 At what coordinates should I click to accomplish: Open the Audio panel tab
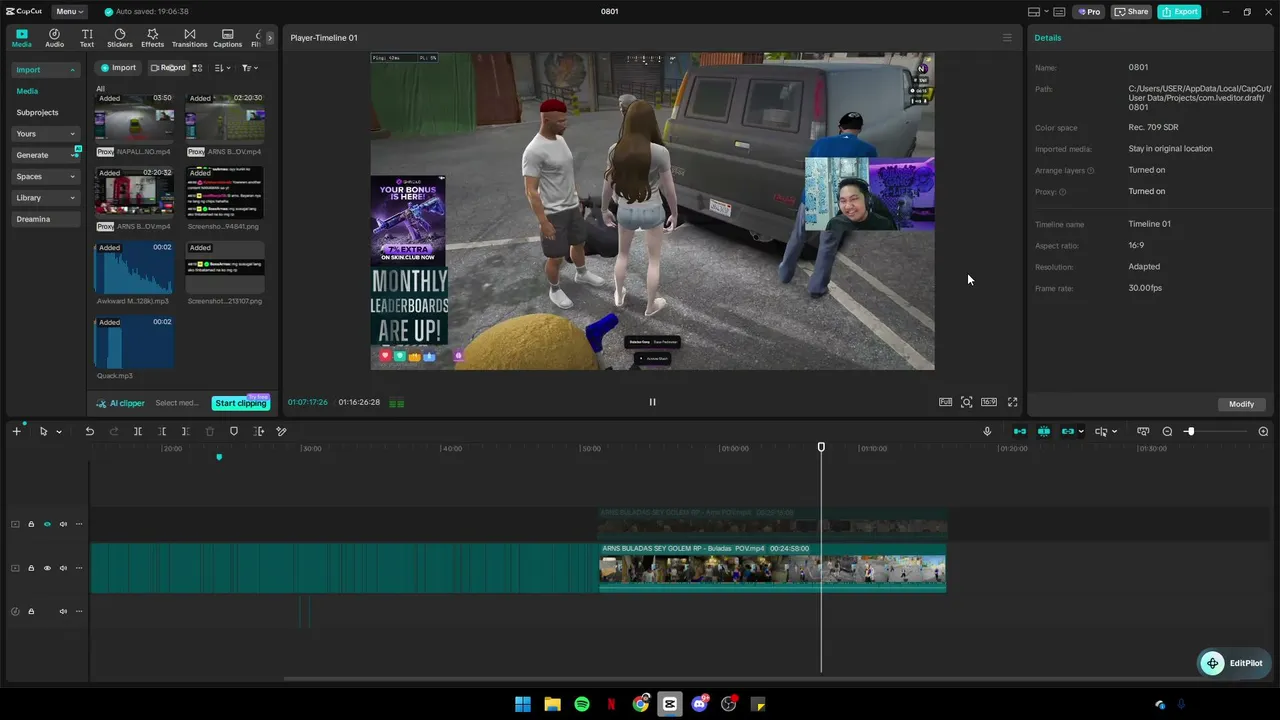(54, 38)
